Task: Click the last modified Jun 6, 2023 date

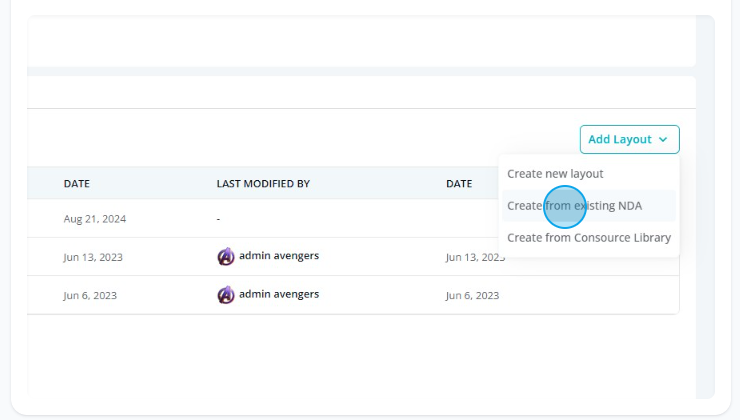Action: pos(472,295)
